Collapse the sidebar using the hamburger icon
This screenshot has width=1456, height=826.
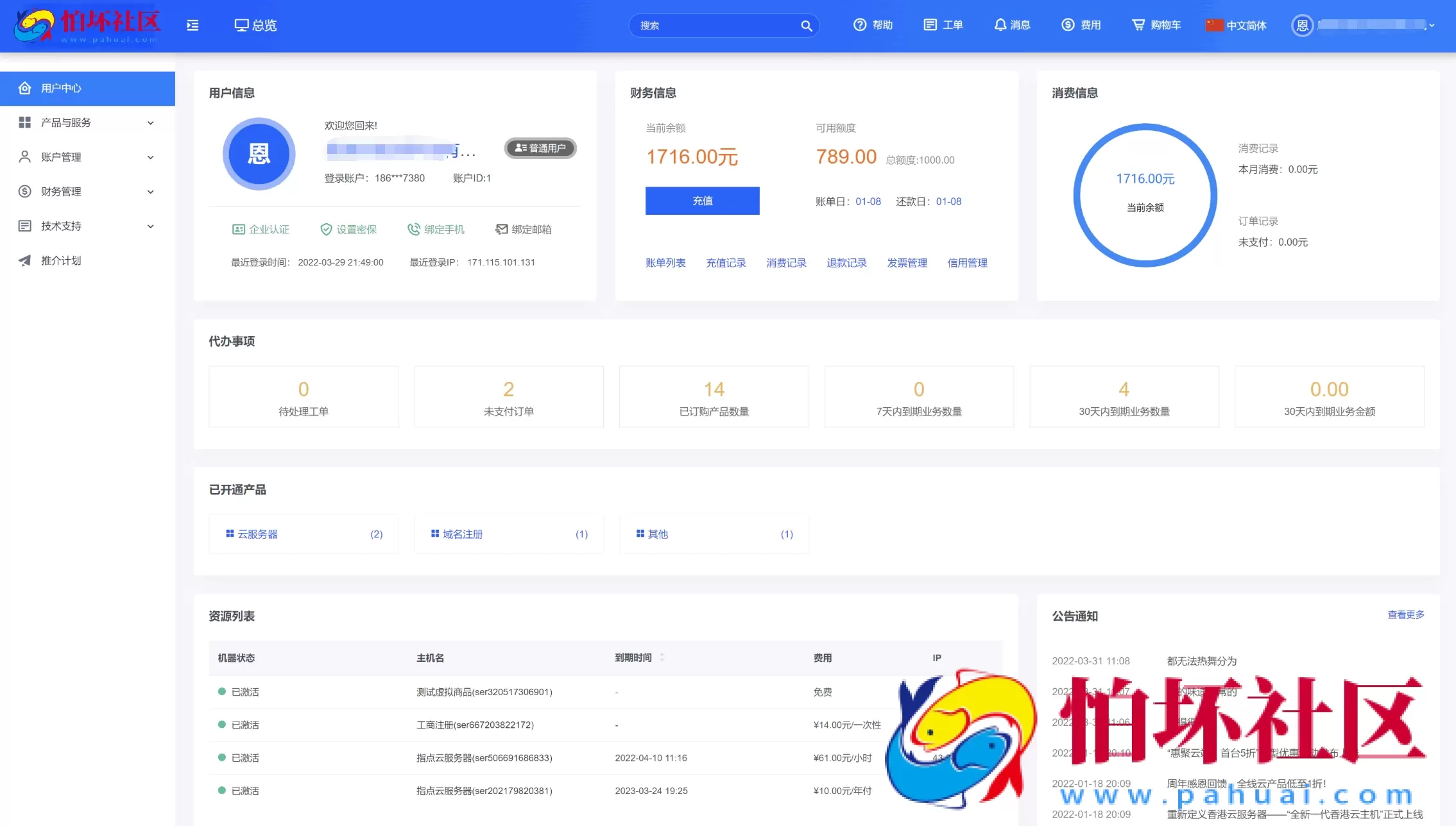click(x=192, y=24)
